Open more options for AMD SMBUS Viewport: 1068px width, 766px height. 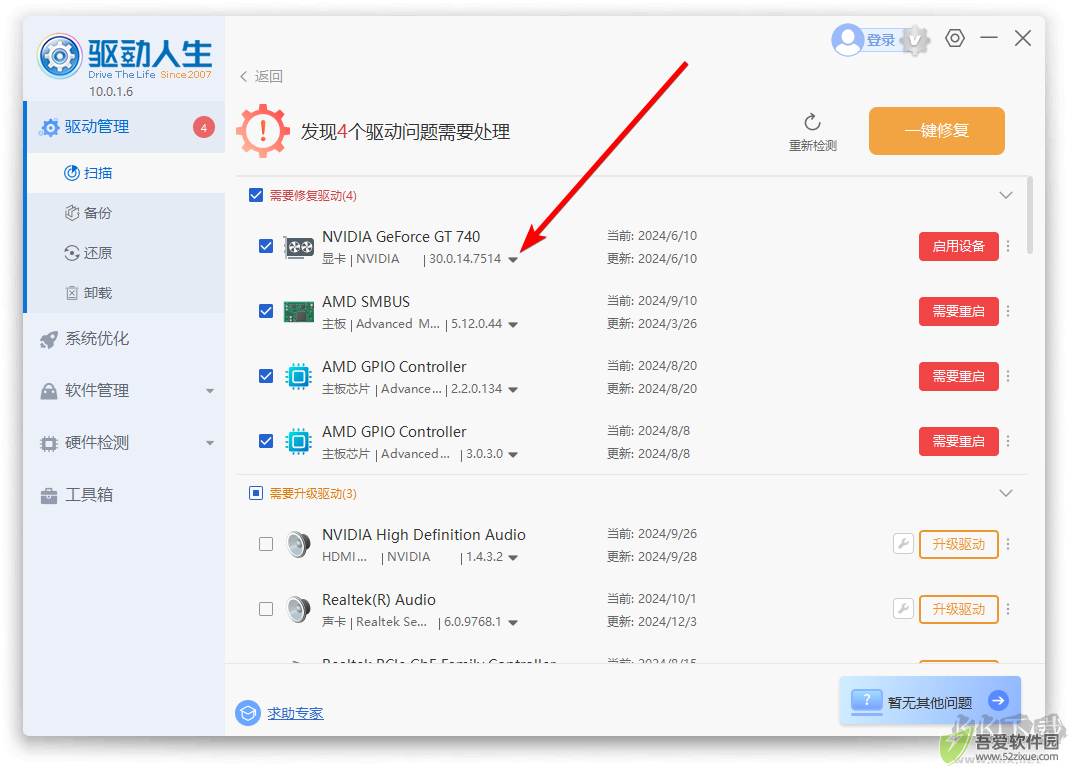pyautogui.click(x=1008, y=311)
